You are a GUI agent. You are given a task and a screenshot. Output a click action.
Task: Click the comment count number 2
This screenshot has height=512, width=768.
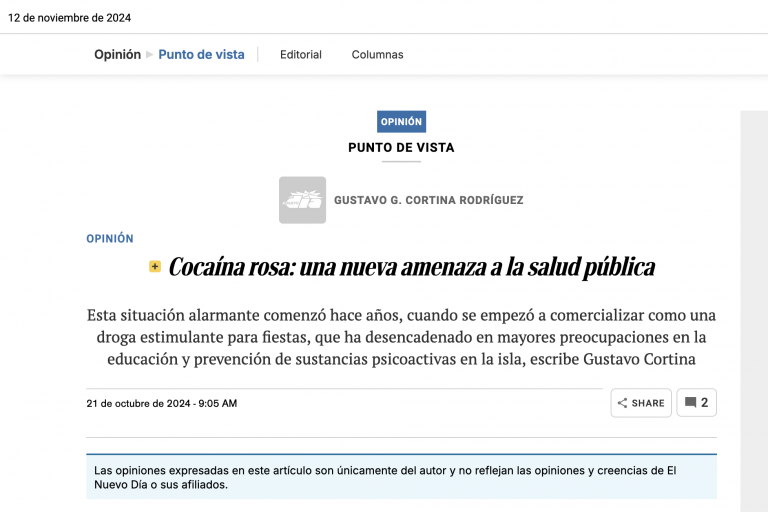click(705, 403)
